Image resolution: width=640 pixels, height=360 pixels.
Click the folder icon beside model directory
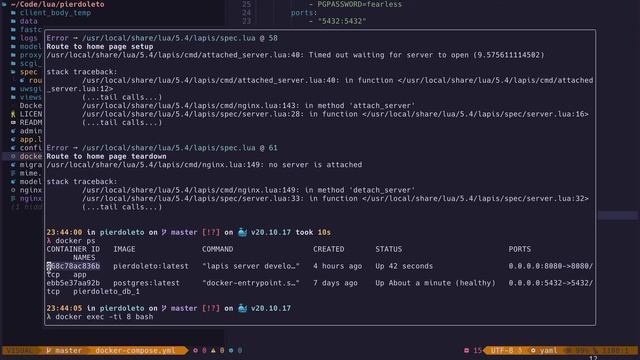click(x=13, y=47)
